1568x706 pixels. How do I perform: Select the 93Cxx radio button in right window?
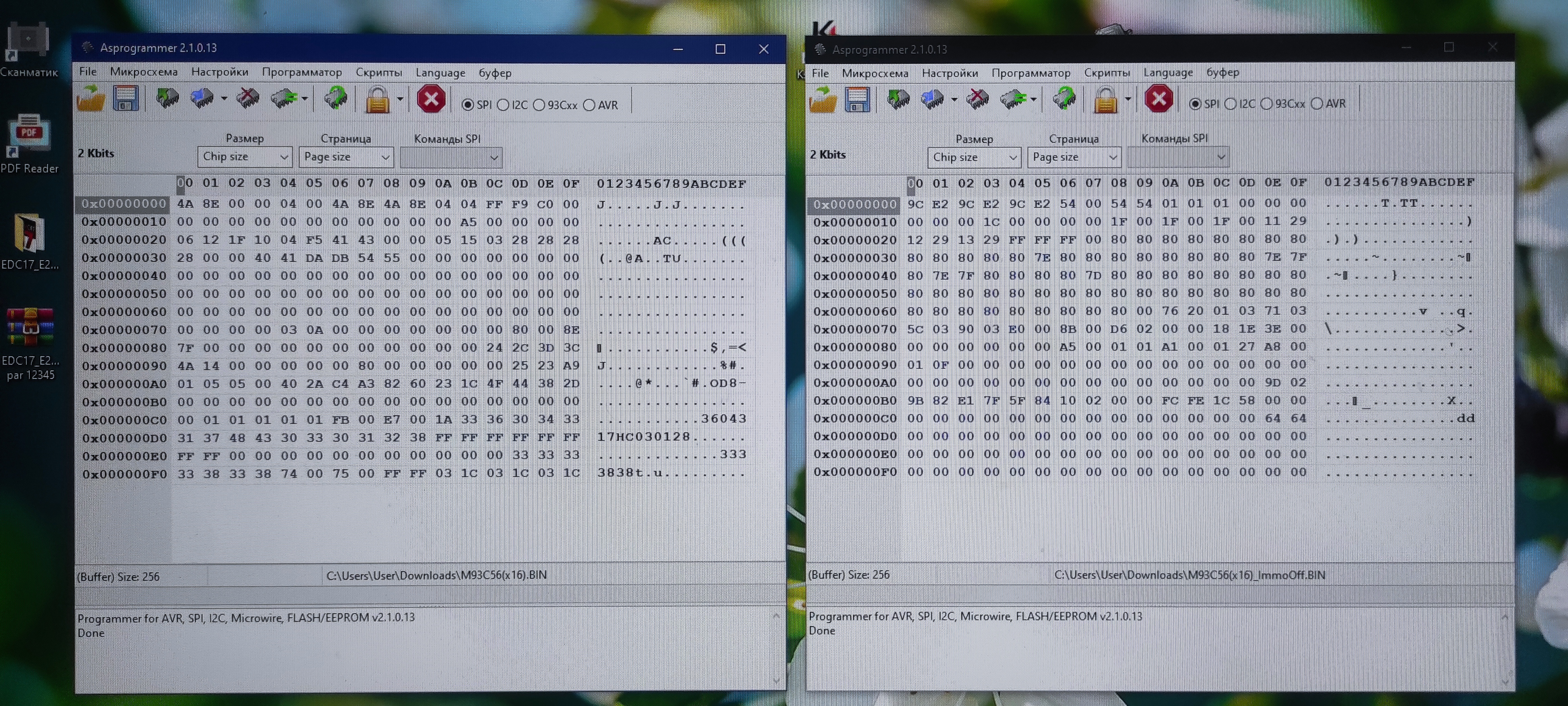coord(1267,104)
